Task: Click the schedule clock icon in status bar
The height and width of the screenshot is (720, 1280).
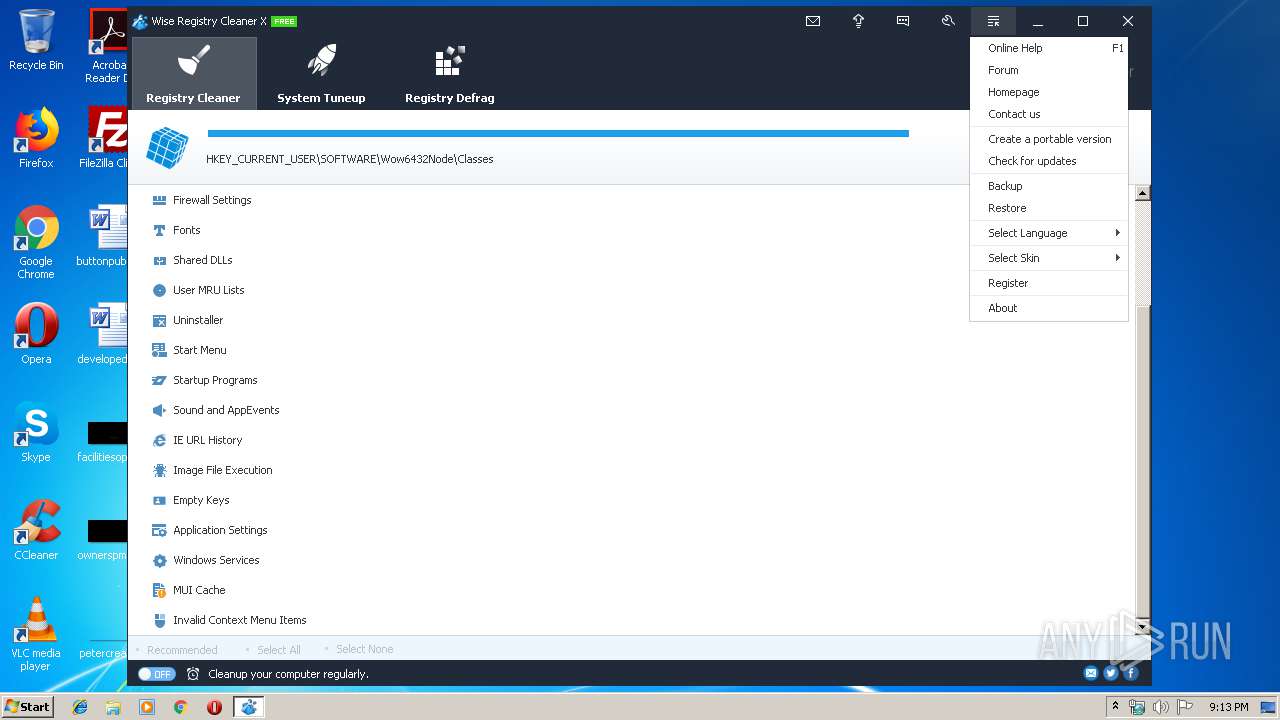Action: [193, 674]
